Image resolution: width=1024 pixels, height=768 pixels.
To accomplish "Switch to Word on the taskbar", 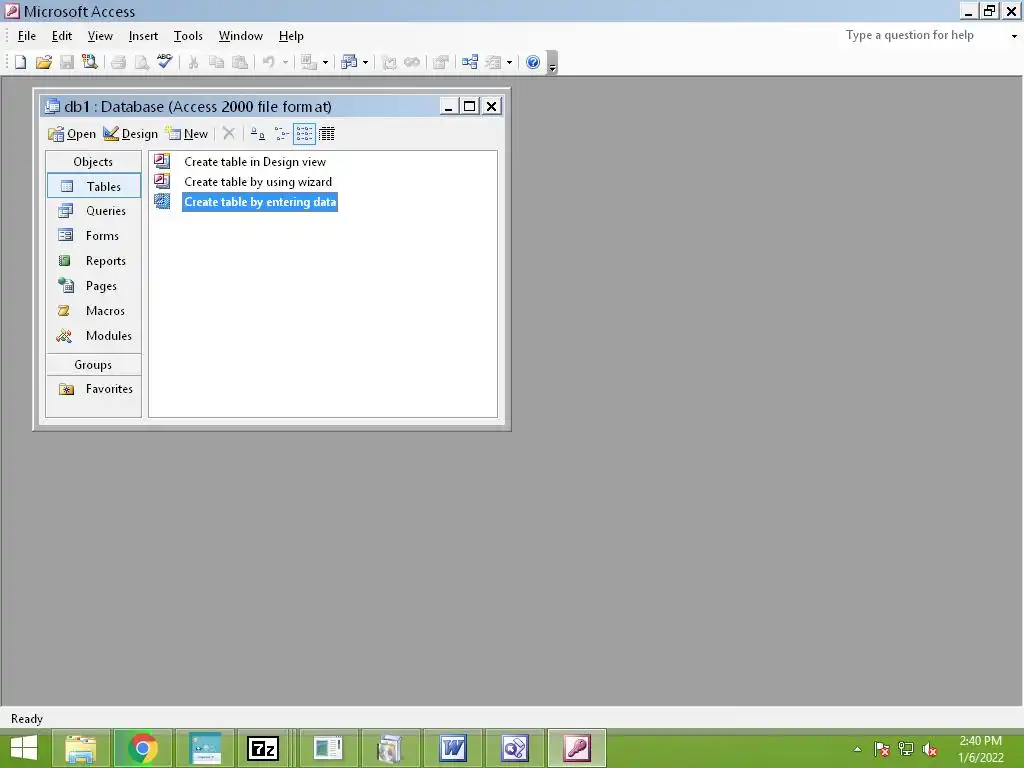I will click(453, 748).
